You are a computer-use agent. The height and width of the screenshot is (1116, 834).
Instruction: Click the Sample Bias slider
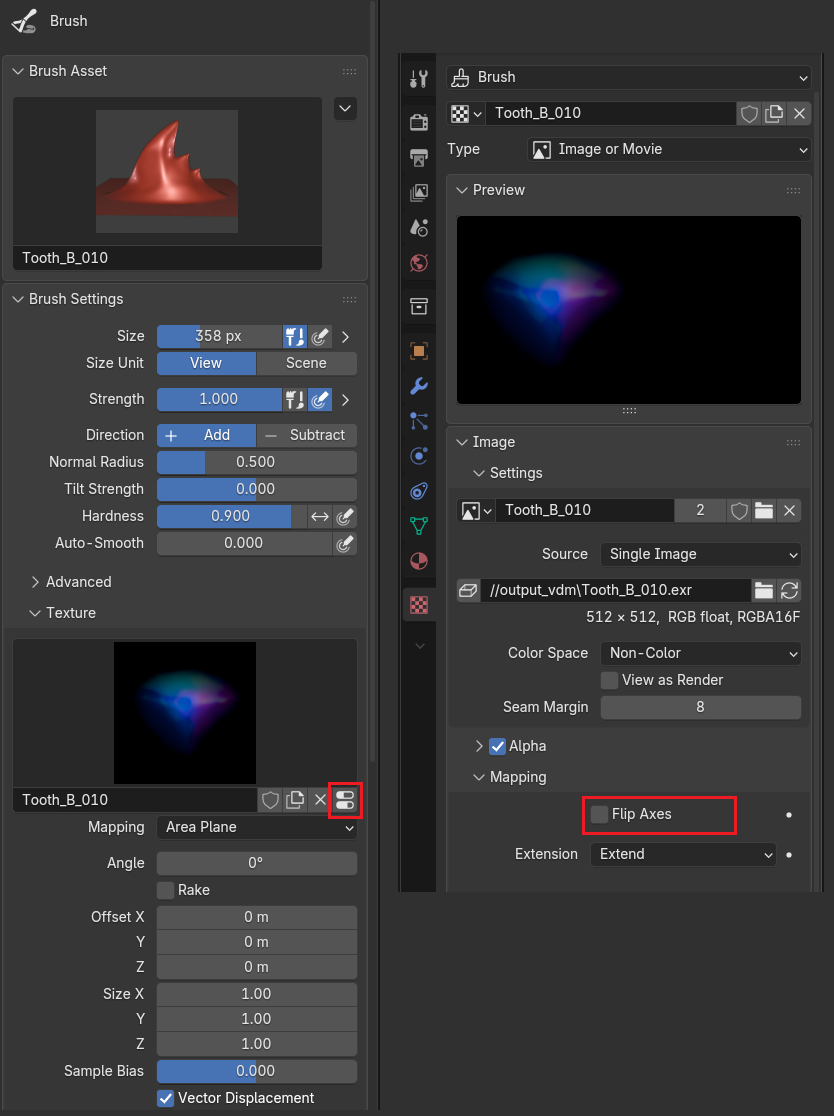[x=257, y=1071]
